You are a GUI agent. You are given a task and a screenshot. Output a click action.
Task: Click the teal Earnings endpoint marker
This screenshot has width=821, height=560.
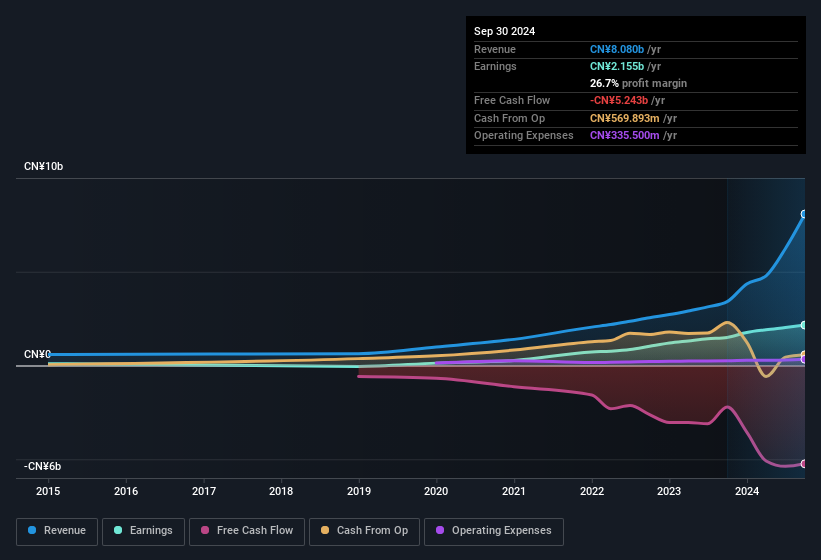point(804,326)
